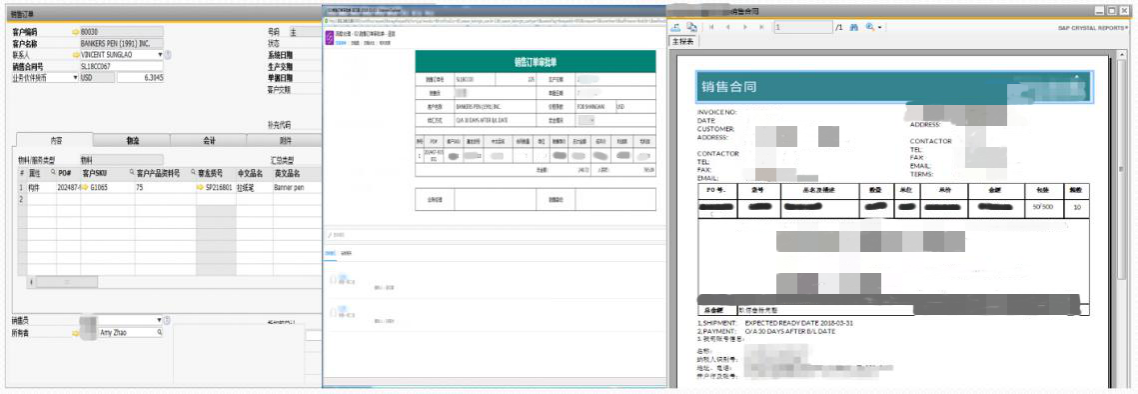Click the 销售订单审批单 header in approval form
The height and width of the screenshot is (394, 1138).
[x=536, y=61]
